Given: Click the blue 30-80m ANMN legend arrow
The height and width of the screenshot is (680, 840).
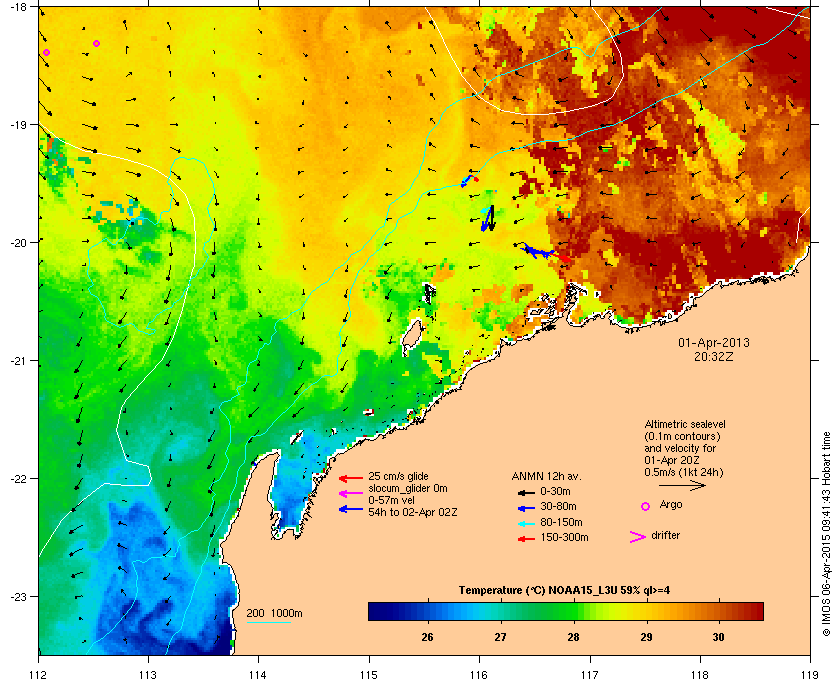Looking at the screenshot, I should pos(526,508).
